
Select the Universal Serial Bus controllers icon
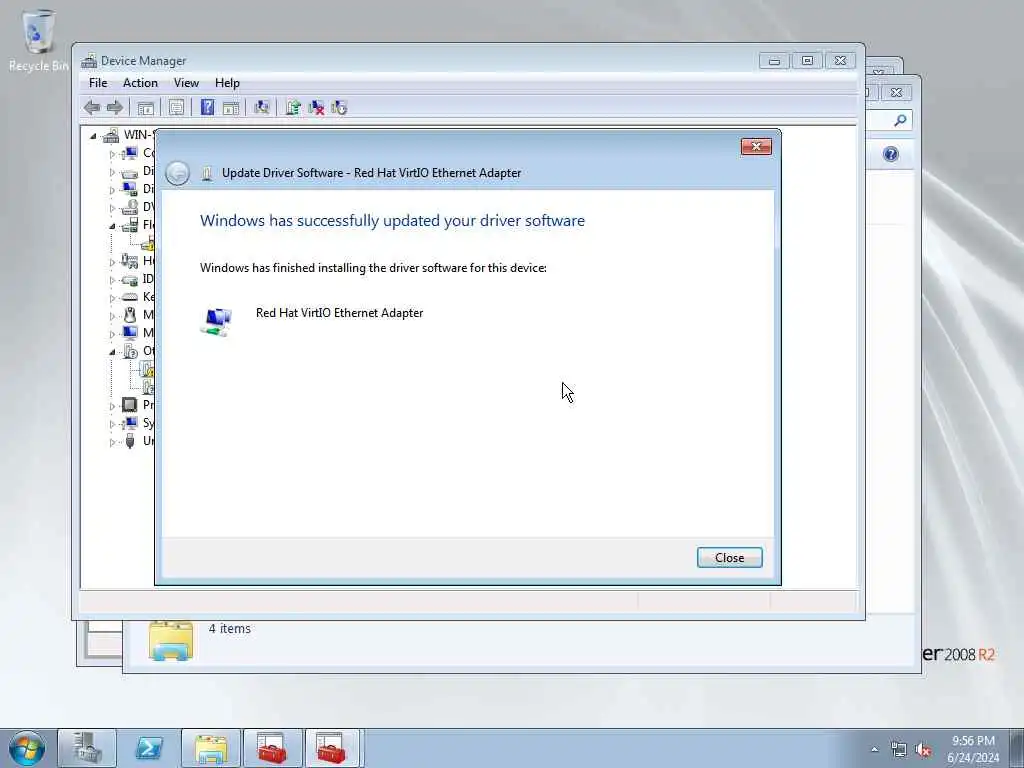130,441
